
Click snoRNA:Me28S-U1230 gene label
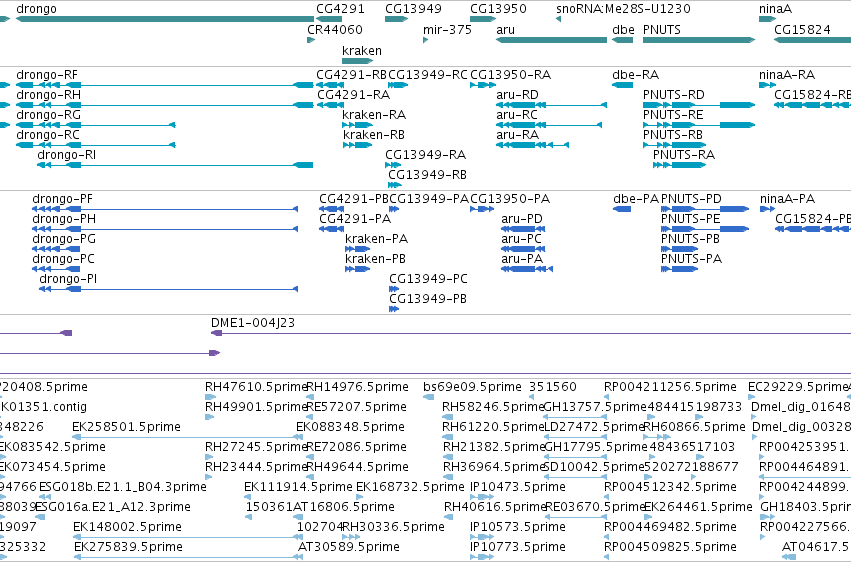pos(623,9)
